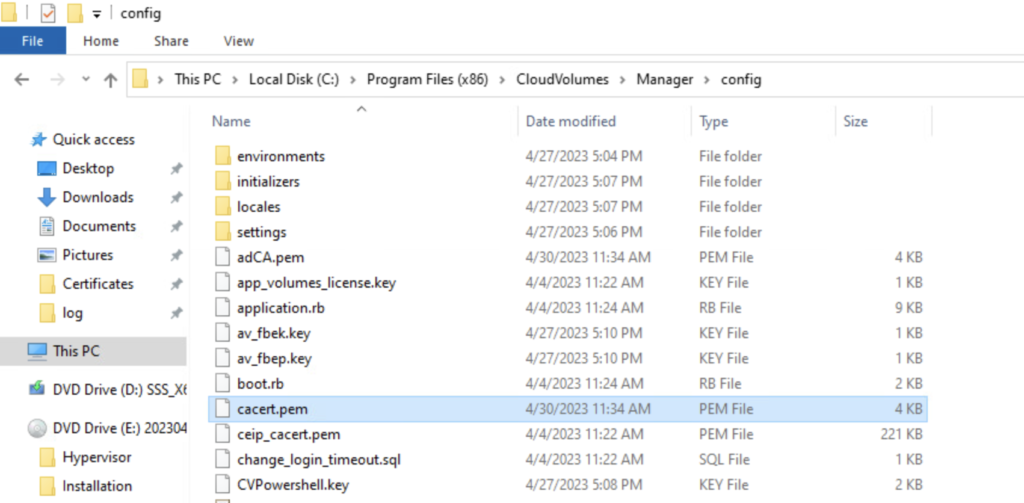Click the cacert.pem file icon
This screenshot has width=1024, height=503.
click(x=222, y=409)
